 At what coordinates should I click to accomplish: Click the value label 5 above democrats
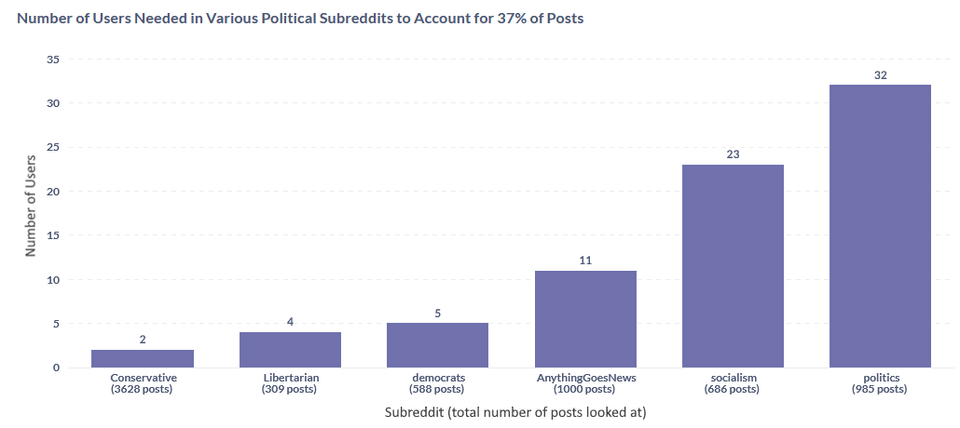click(438, 313)
